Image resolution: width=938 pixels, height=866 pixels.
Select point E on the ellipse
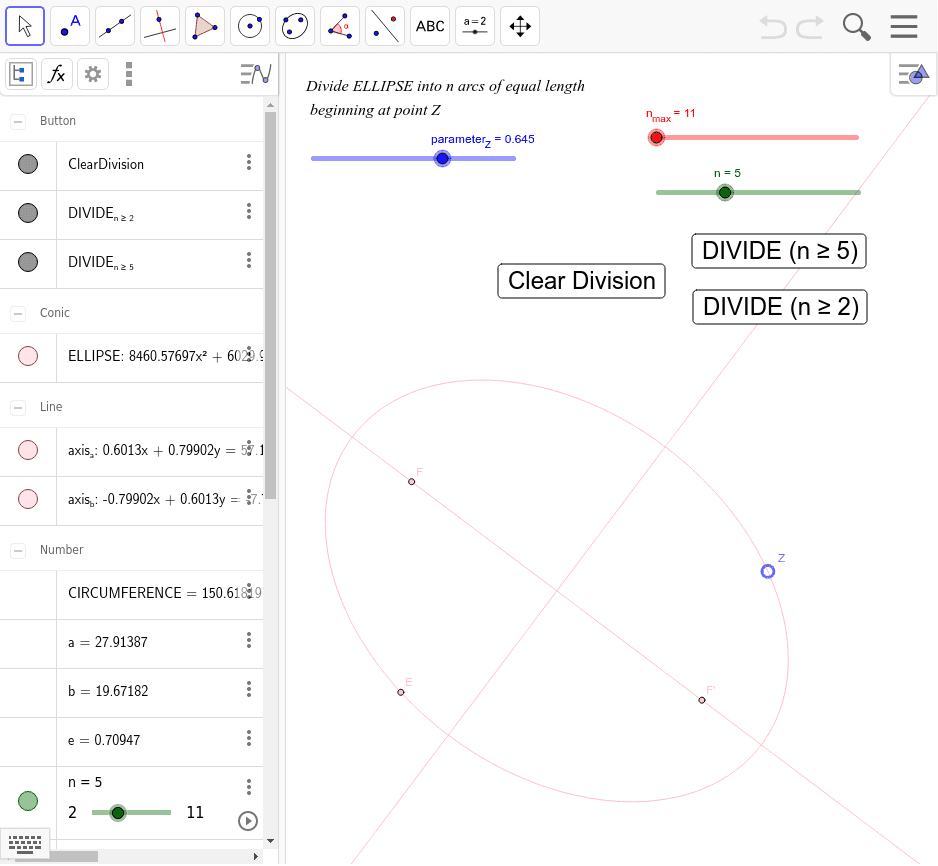pos(401,693)
